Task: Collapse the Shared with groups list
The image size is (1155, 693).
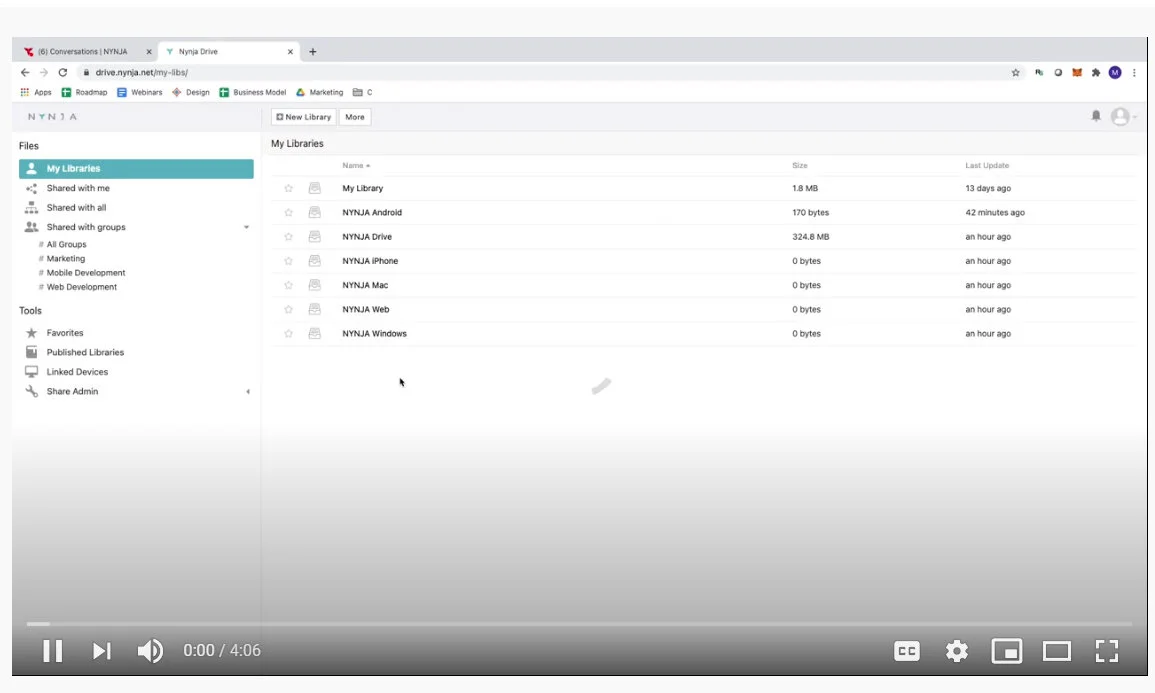Action: pos(247,227)
